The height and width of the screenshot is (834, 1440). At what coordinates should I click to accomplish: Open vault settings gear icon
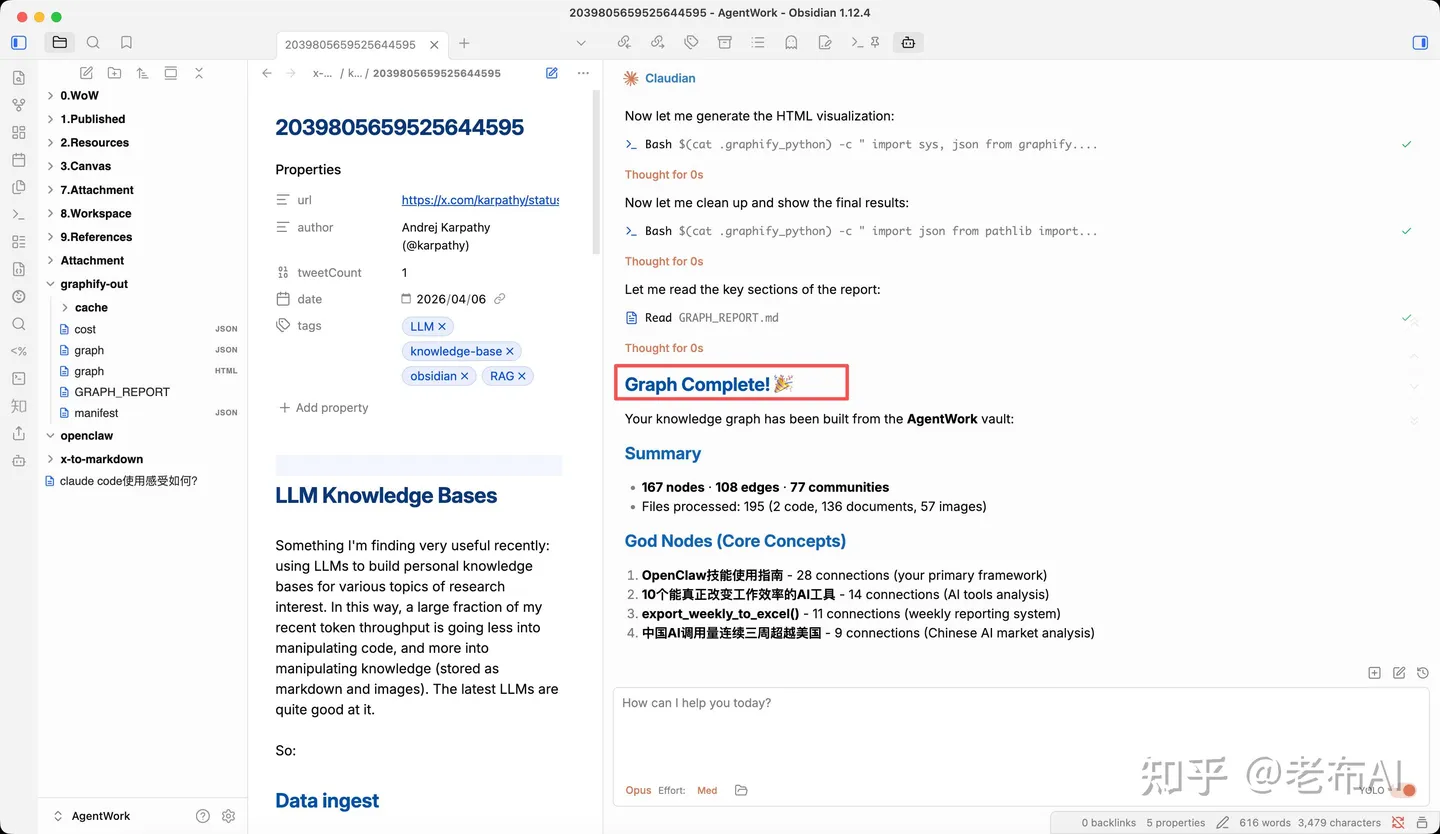coord(228,816)
